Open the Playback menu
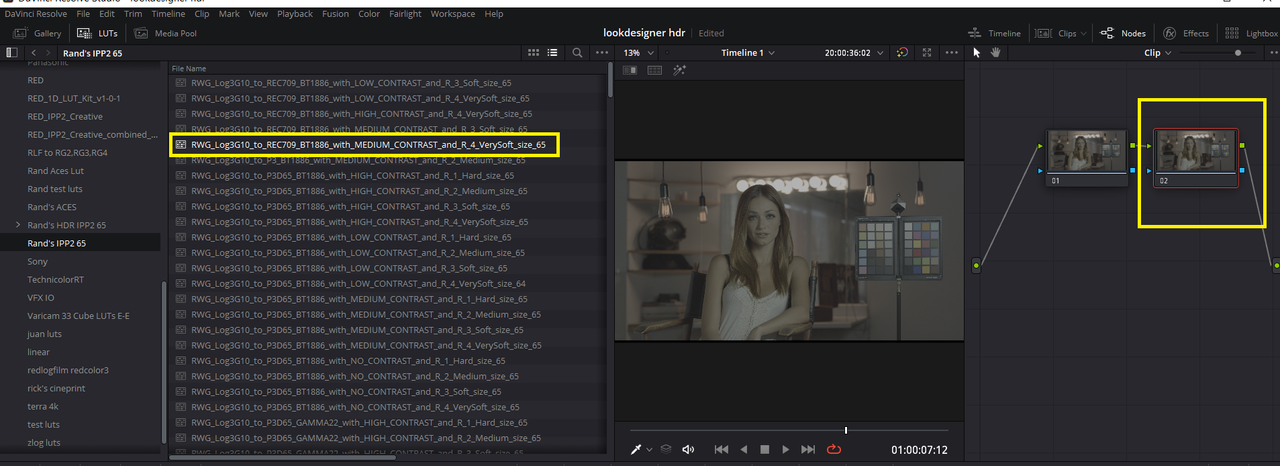 coord(294,14)
